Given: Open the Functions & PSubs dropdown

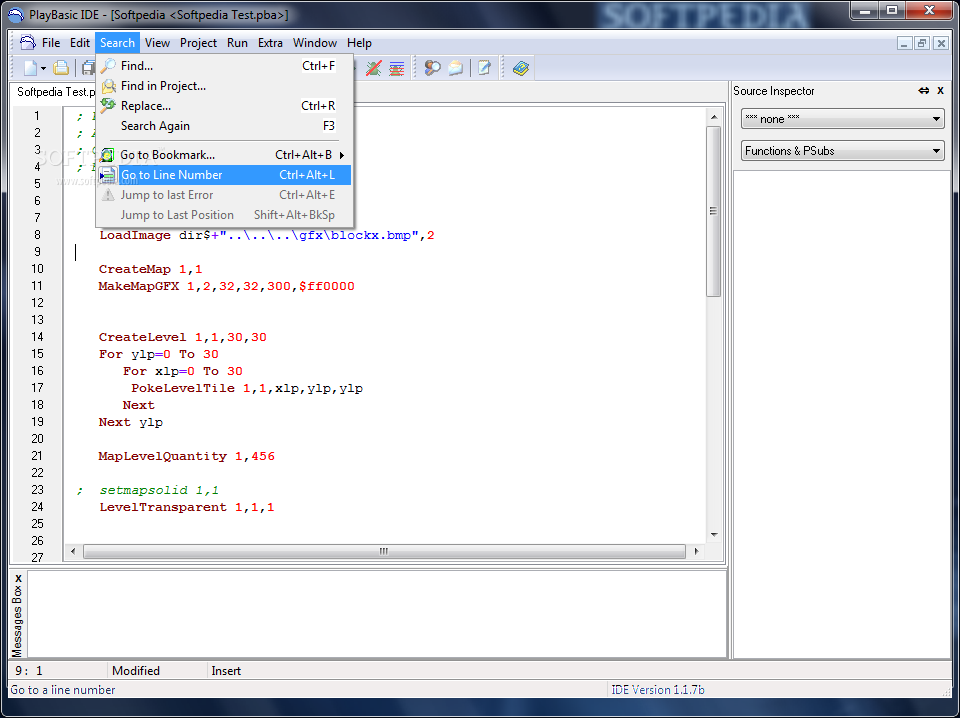Looking at the screenshot, I should [842, 151].
